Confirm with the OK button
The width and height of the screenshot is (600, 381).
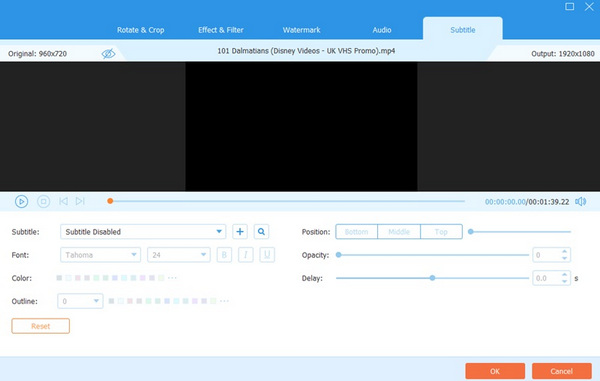click(495, 371)
